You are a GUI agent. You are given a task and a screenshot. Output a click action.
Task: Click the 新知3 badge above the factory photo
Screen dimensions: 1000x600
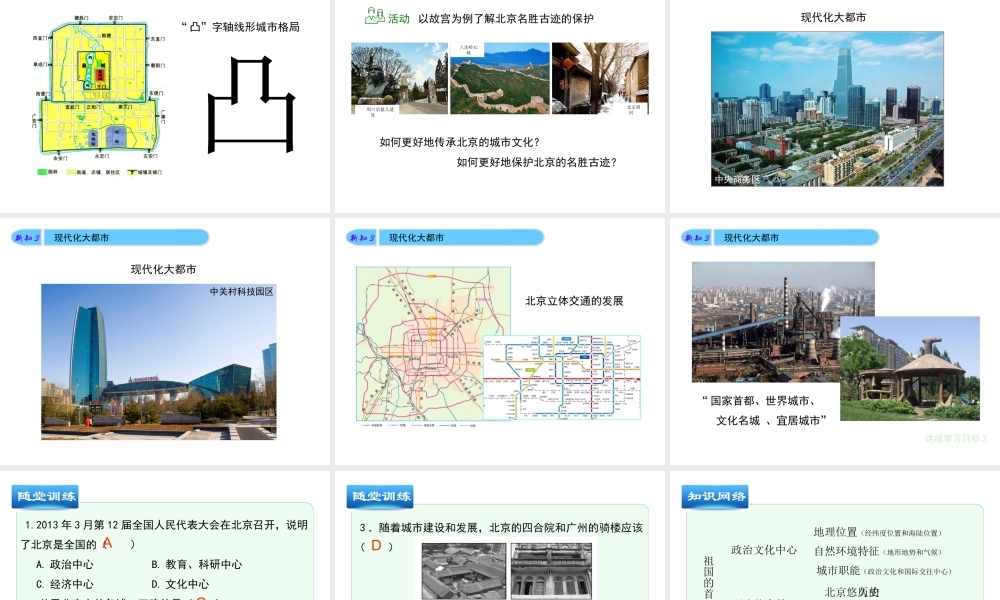click(x=697, y=237)
